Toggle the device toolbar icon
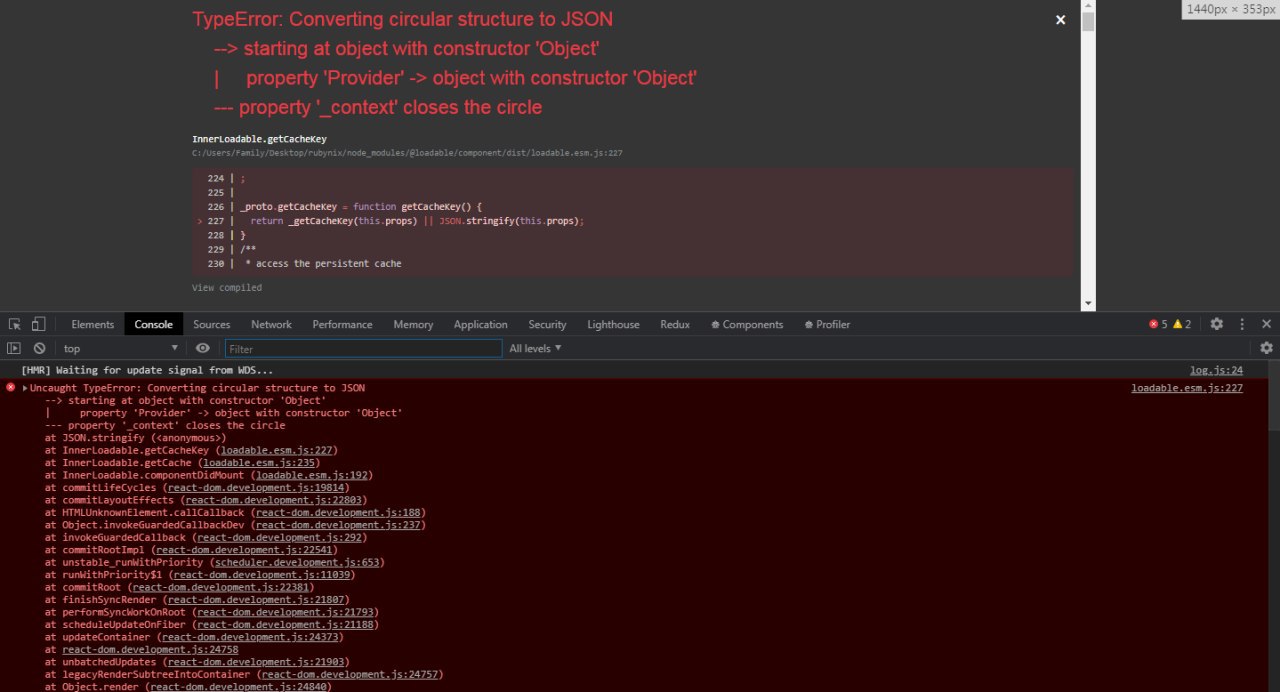Screen dimensions: 1280x692 [38, 324]
